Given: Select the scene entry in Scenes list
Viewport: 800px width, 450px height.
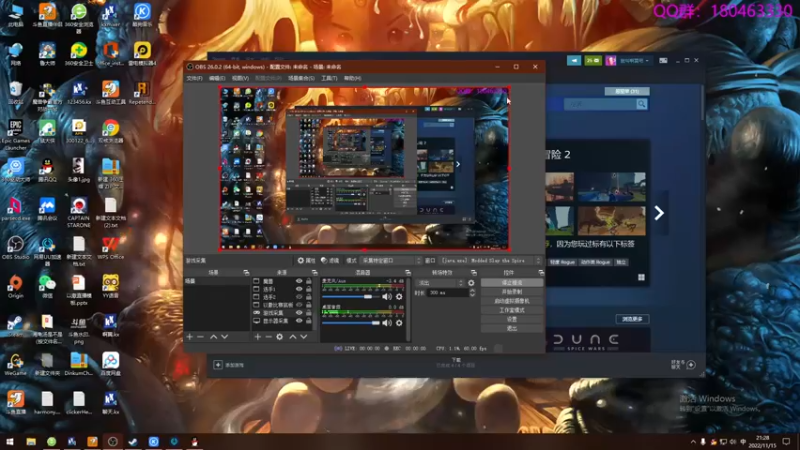Looking at the screenshot, I should coord(217,281).
